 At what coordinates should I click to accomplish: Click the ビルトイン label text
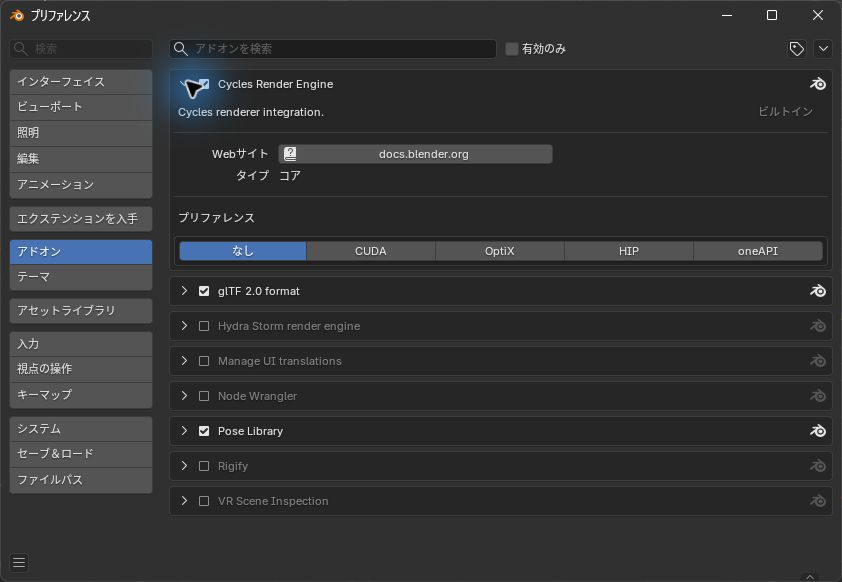tap(786, 112)
